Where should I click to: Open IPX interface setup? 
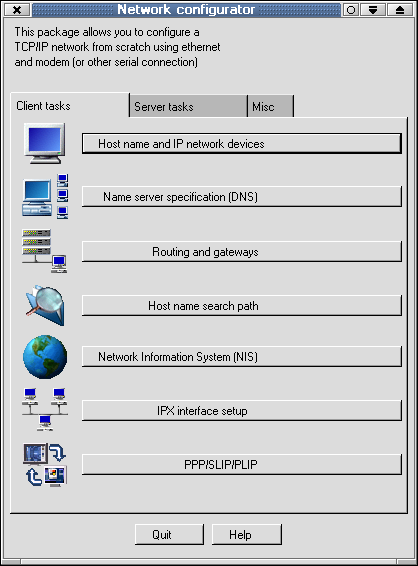[x=241, y=410]
